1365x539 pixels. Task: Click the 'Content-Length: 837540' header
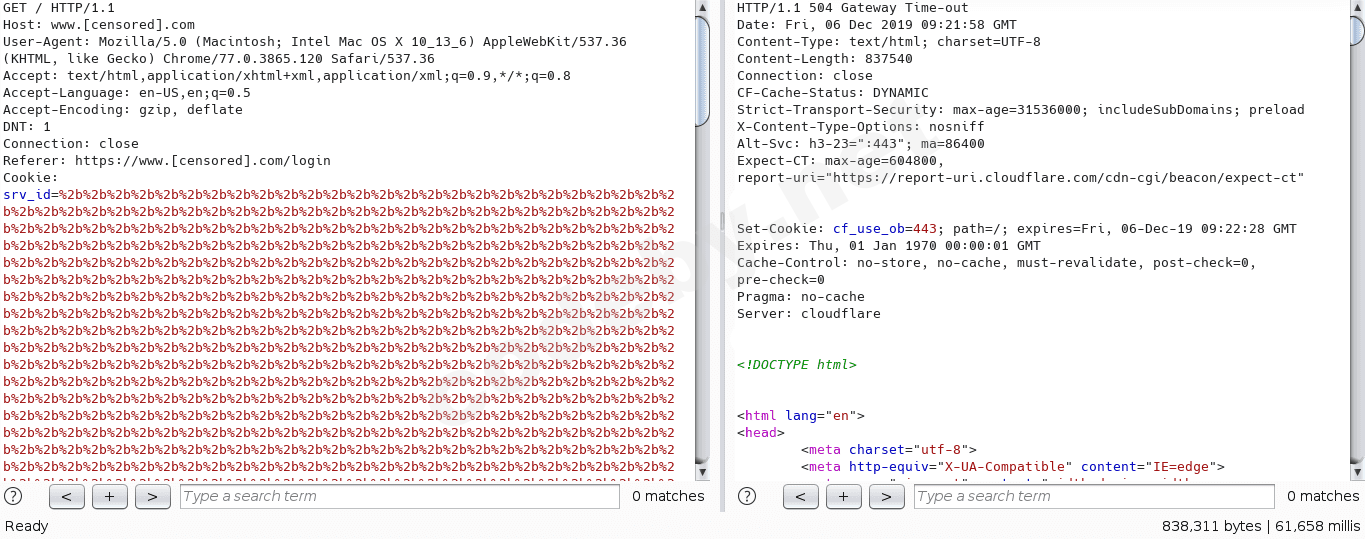[825, 59]
